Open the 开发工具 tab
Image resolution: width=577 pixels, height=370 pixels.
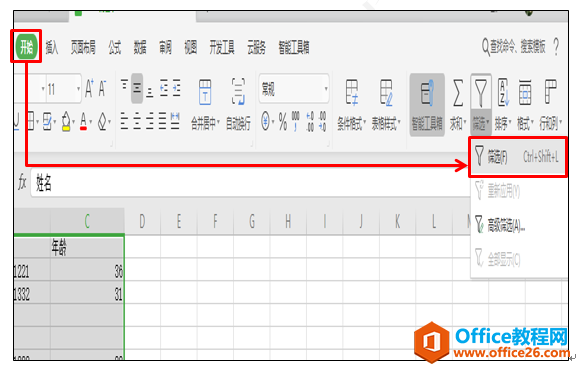tap(222, 47)
